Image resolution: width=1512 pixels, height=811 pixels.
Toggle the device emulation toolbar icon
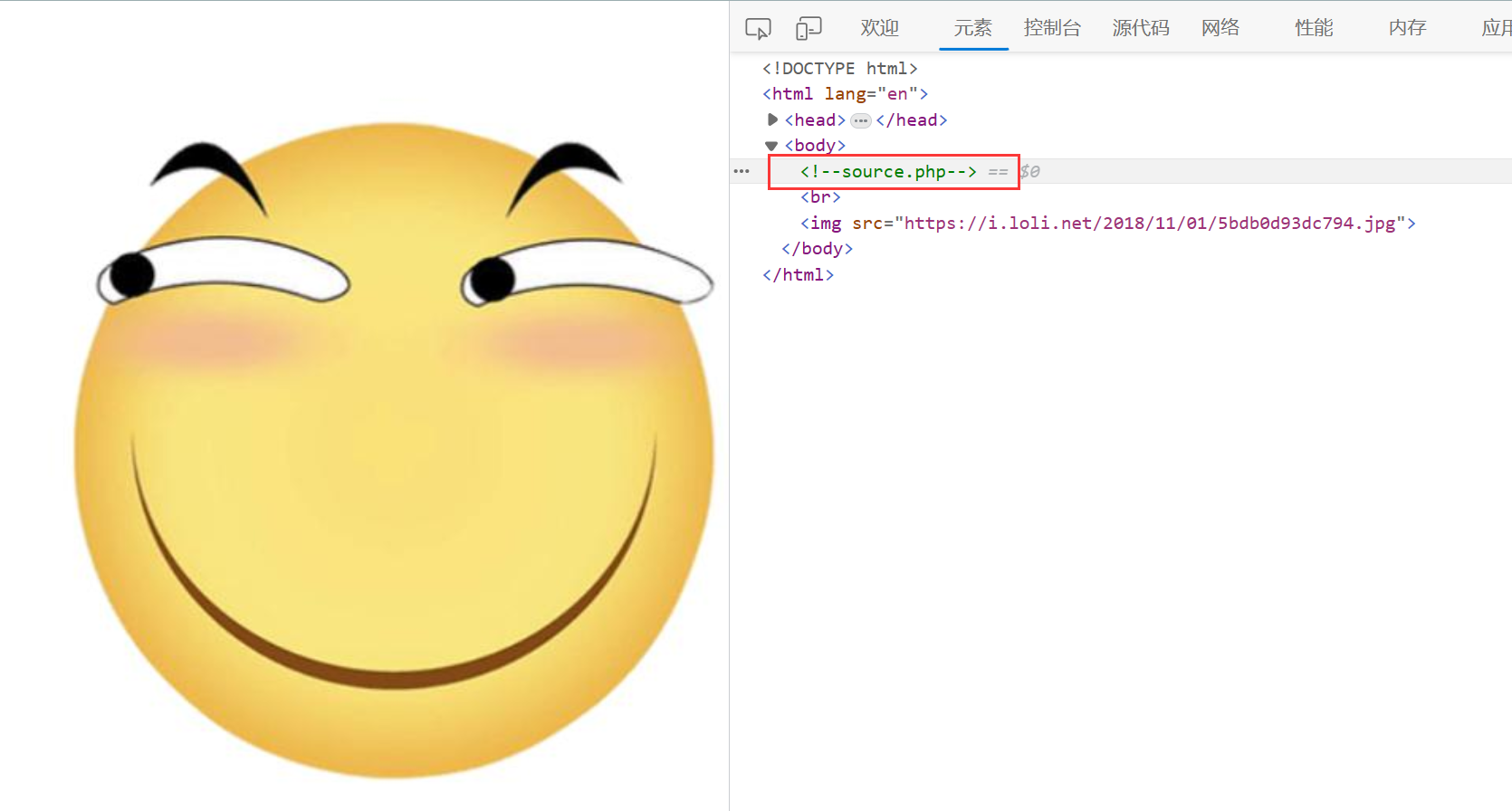[809, 29]
